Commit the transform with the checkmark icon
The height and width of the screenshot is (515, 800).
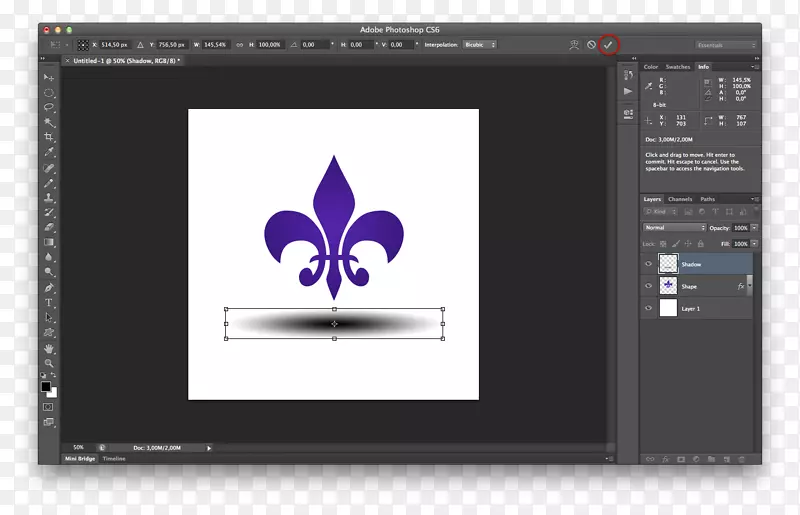[608, 45]
